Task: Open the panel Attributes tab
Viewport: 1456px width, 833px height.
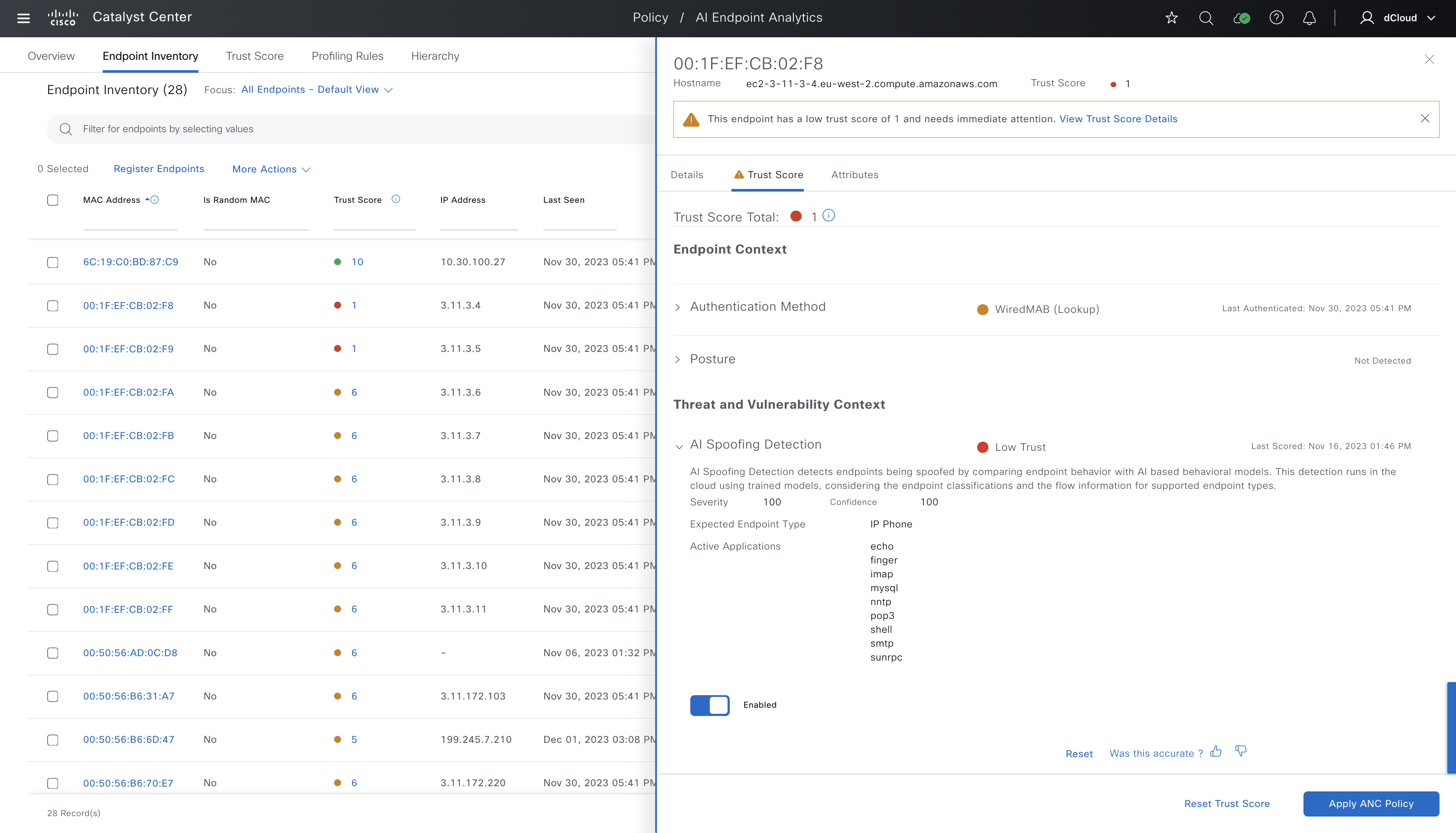Action: pos(855,175)
